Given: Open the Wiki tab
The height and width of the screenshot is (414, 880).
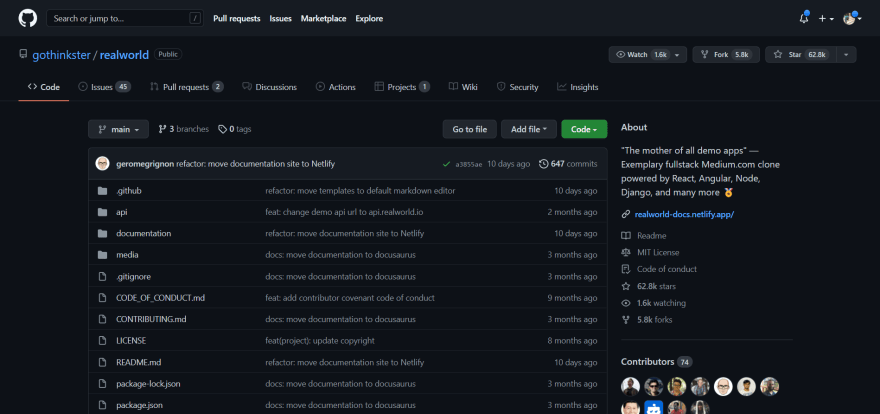Looking at the screenshot, I should [x=463, y=87].
